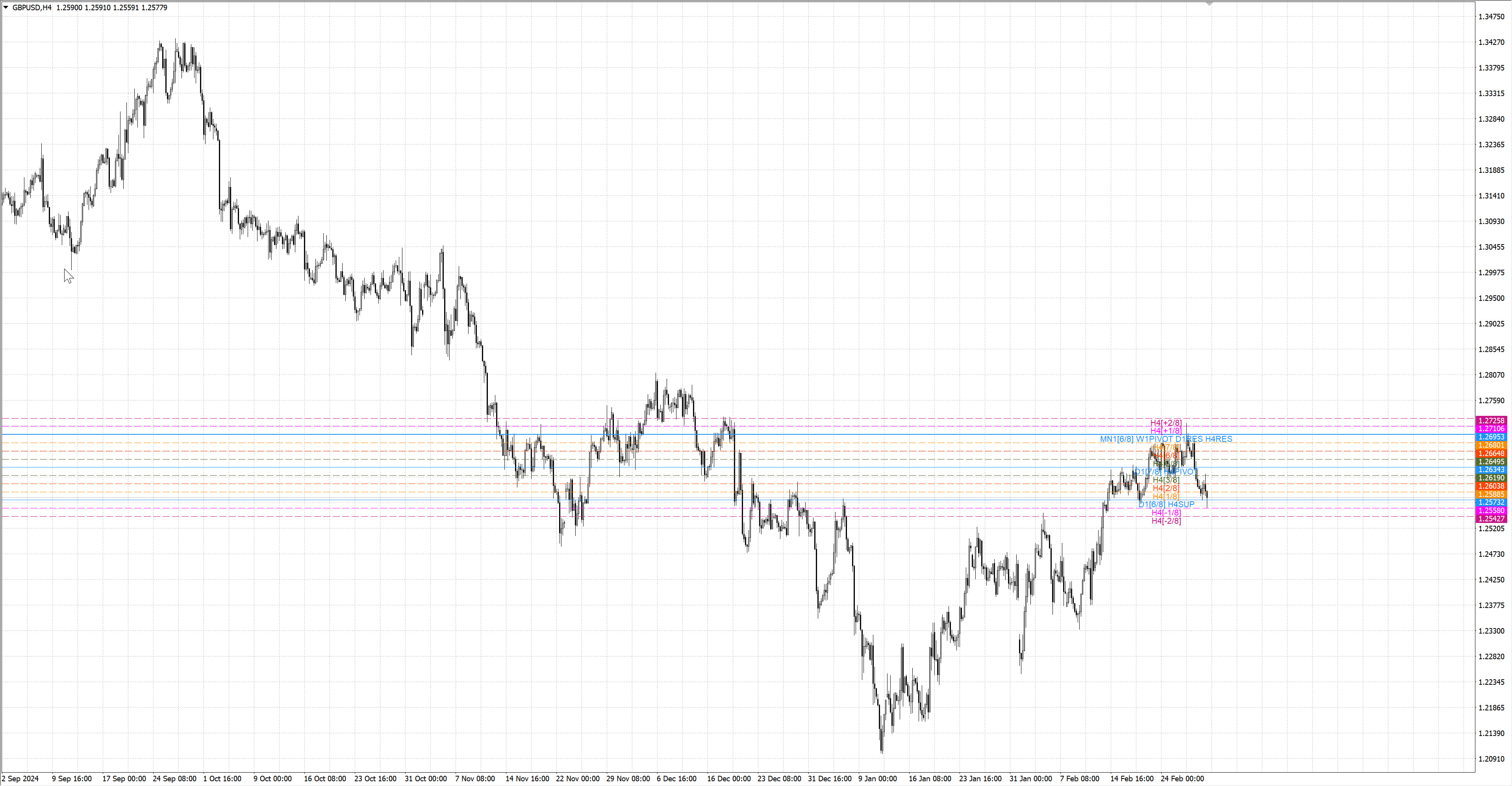This screenshot has height=786, width=1512.
Task: Click the H4[-2/8] level label
Action: pyautogui.click(x=1165, y=521)
